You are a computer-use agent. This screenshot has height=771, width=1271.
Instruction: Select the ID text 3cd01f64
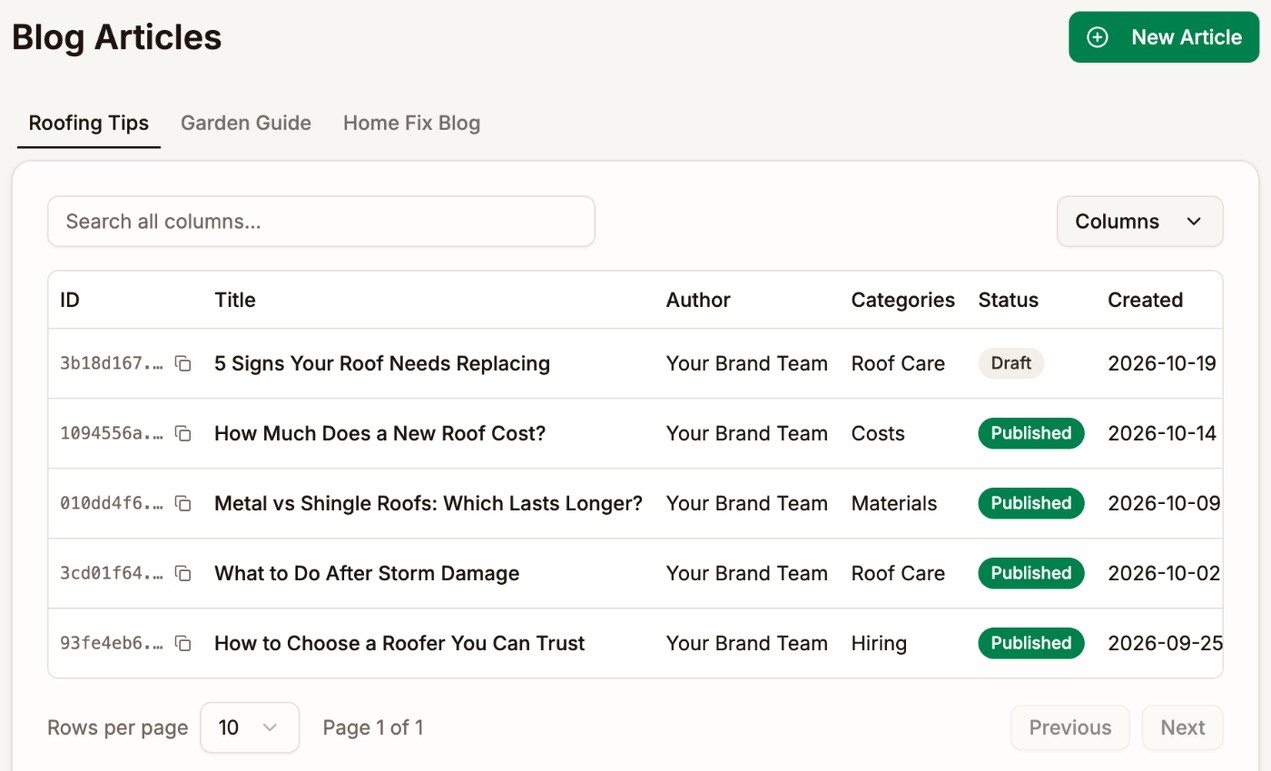[x=111, y=573]
